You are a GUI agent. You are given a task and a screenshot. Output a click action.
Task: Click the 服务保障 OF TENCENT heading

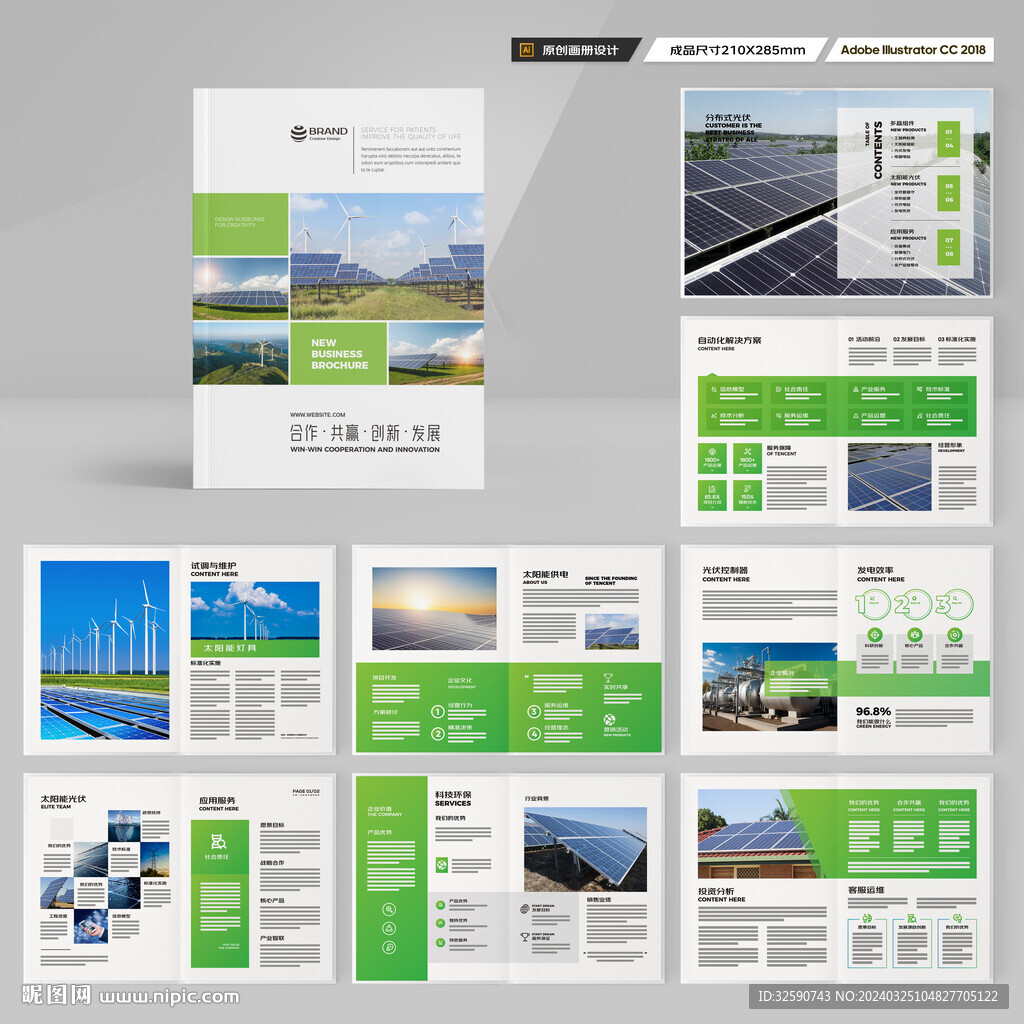tap(782, 450)
